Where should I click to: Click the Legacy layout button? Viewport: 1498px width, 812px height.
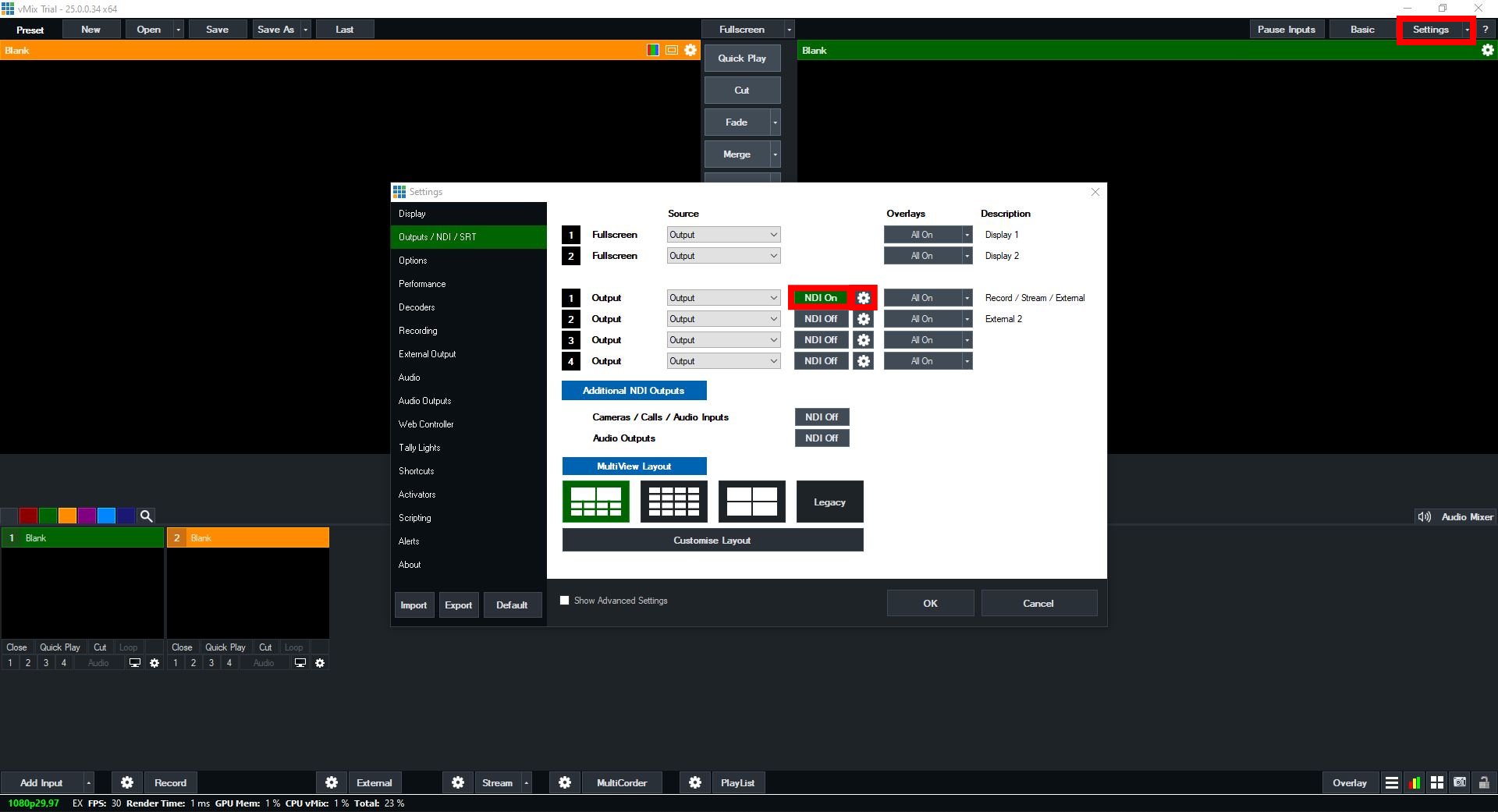(829, 502)
